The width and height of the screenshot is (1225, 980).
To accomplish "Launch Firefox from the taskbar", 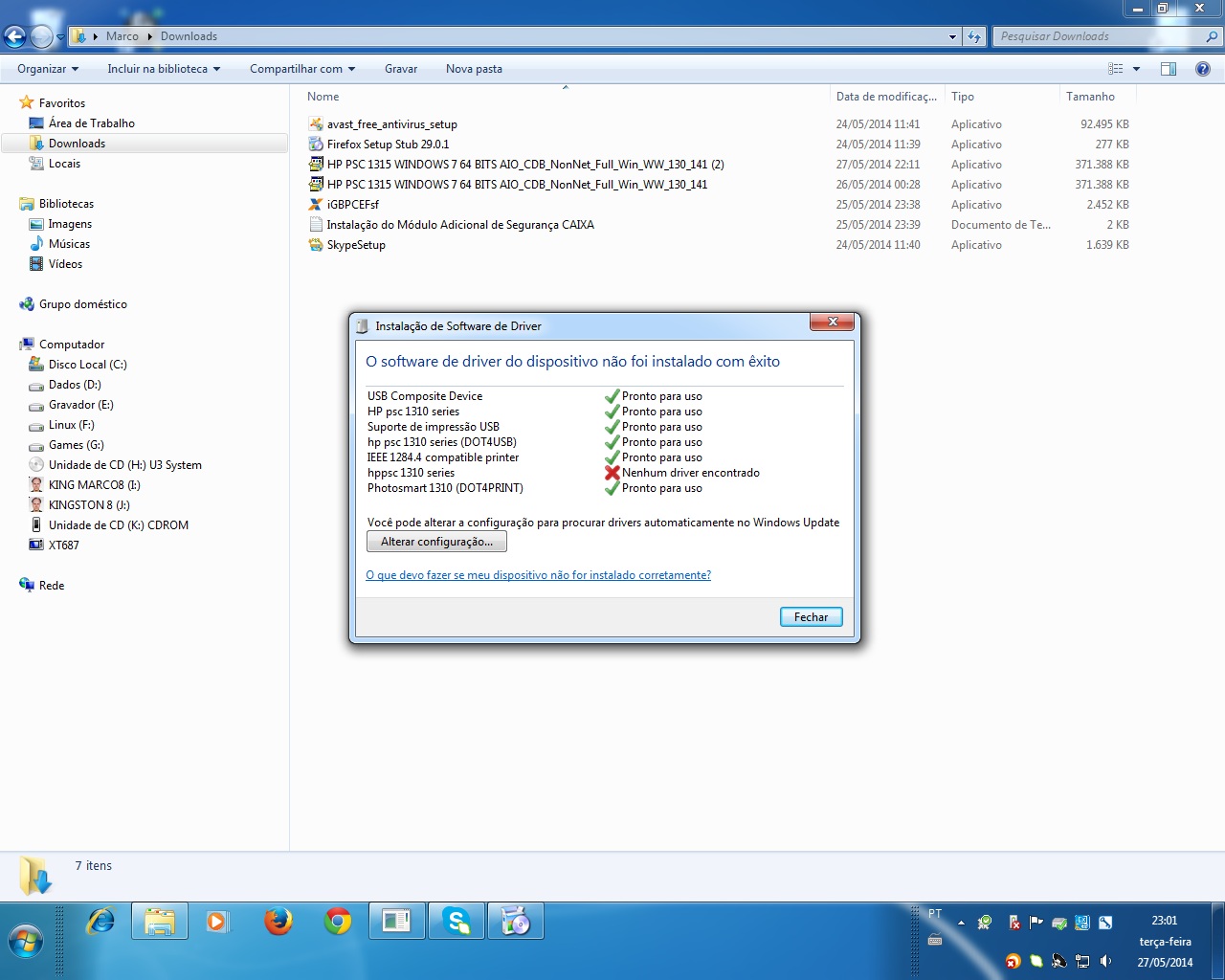I will [x=278, y=922].
